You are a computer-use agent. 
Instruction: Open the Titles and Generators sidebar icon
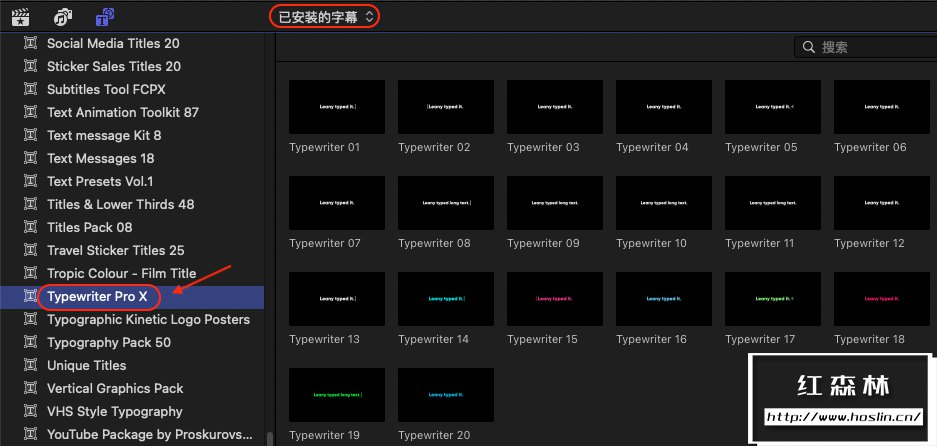(x=105, y=17)
